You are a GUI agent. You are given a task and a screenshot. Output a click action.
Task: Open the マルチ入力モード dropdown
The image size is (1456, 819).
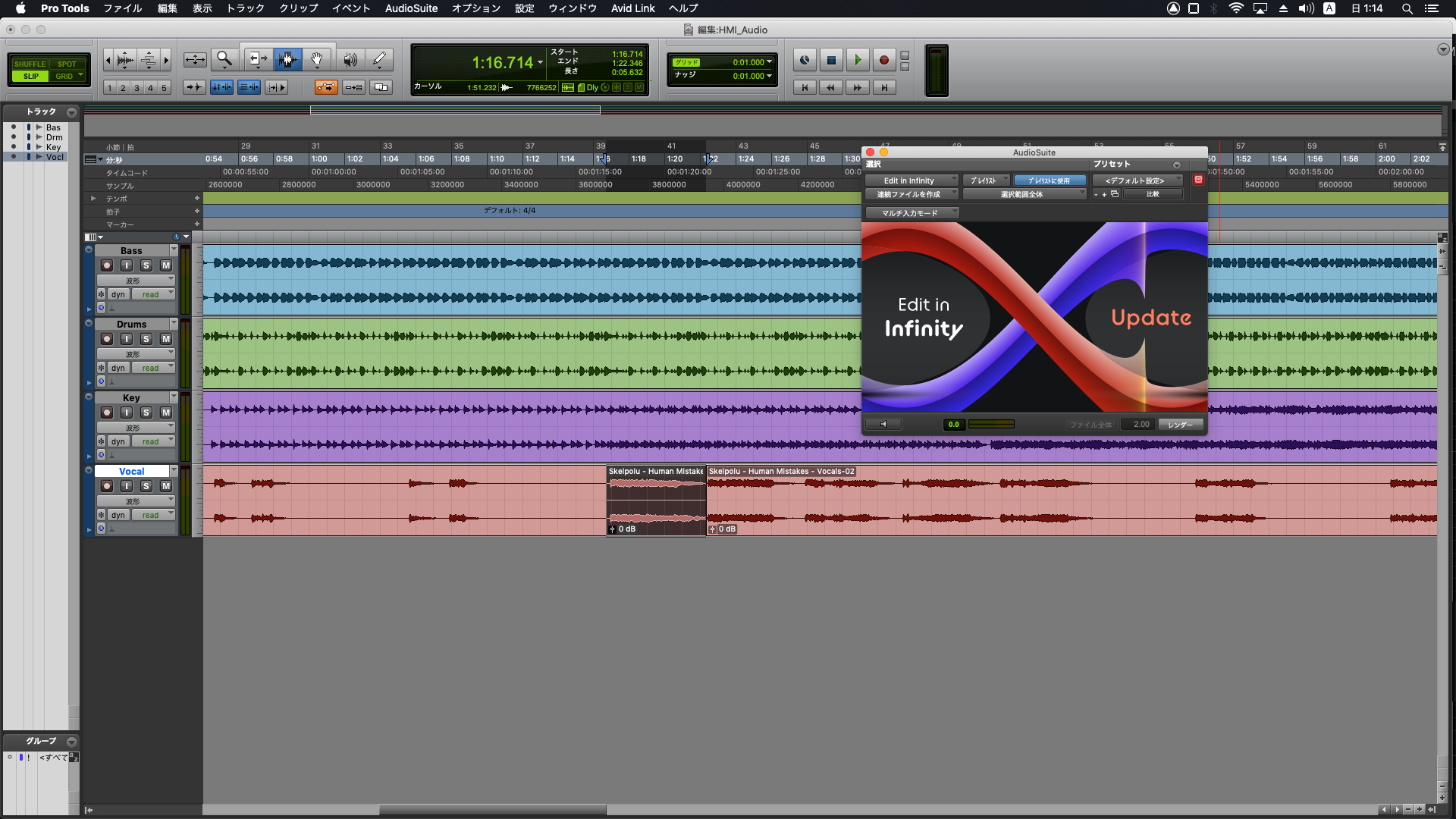pos(912,213)
